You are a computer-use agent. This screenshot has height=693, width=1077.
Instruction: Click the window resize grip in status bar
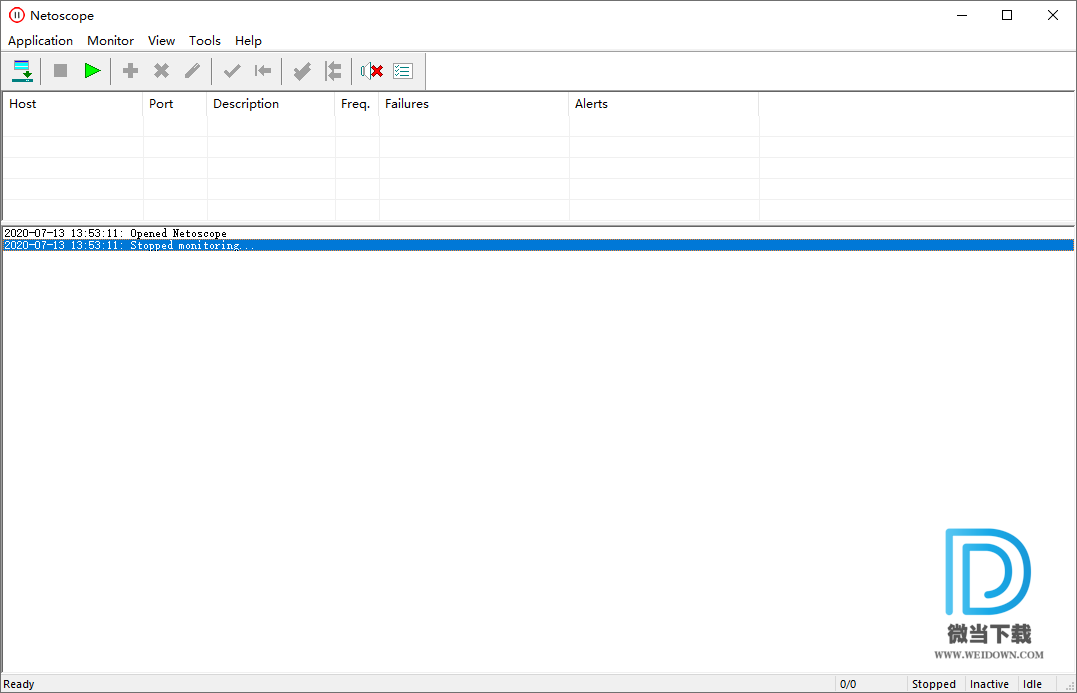1069,685
